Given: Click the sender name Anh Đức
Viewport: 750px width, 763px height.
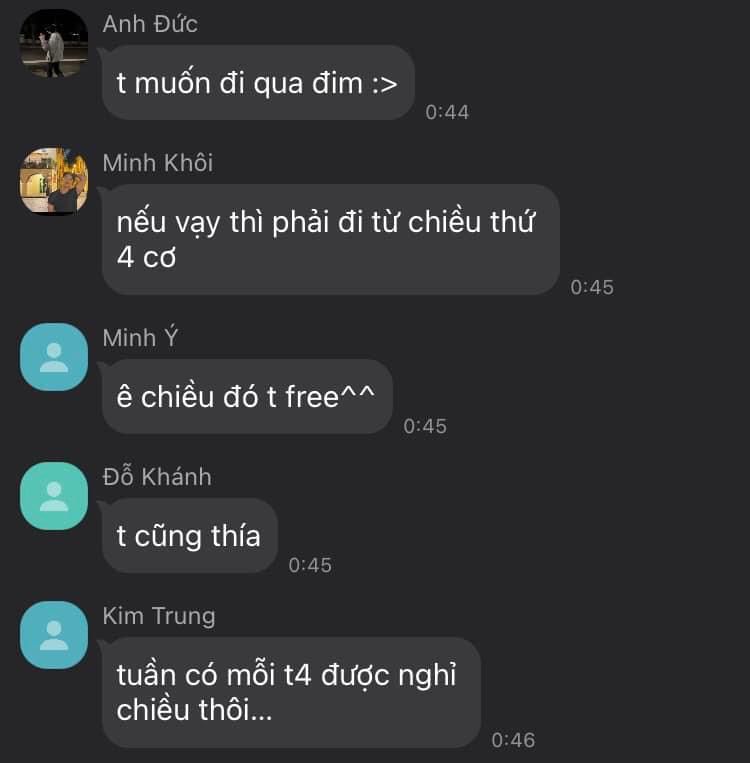Looking at the screenshot, I should tap(150, 24).
